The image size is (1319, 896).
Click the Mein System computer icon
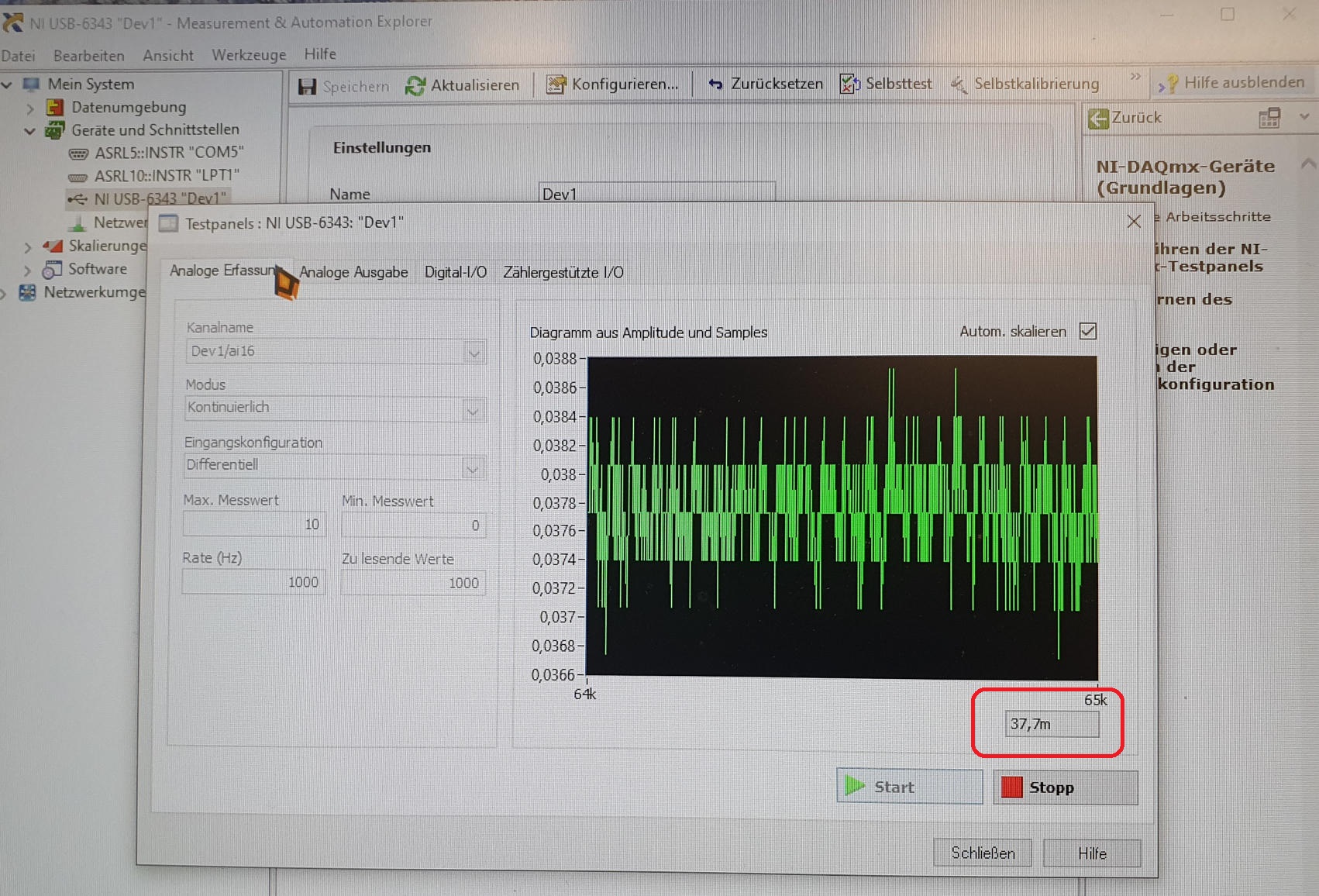tap(31, 84)
